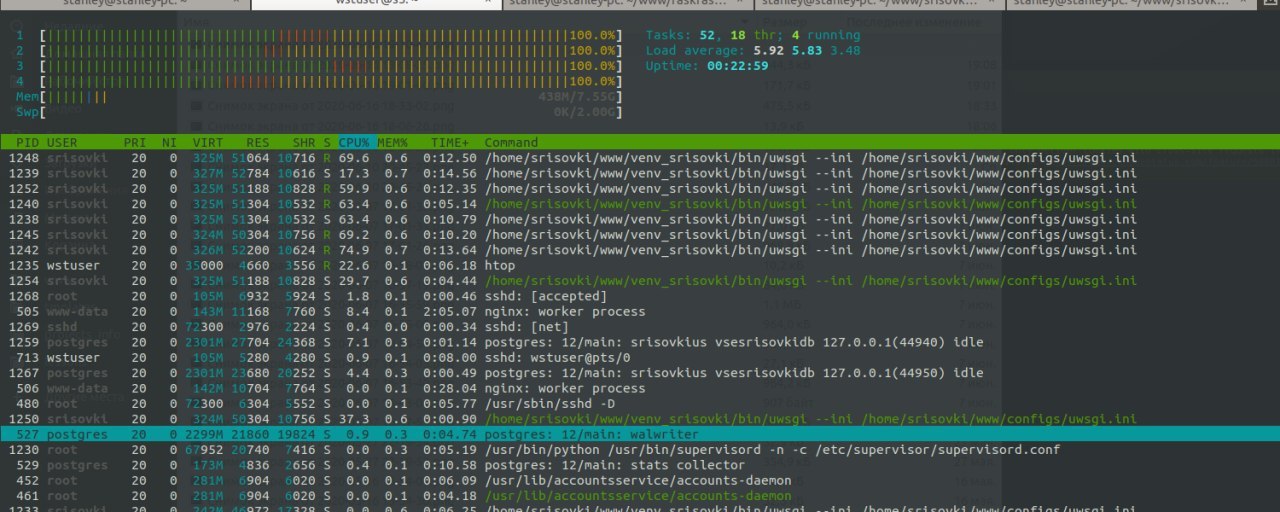Click the NI column header
The height and width of the screenshot is (512, 1280).
[x=169, y=142]
